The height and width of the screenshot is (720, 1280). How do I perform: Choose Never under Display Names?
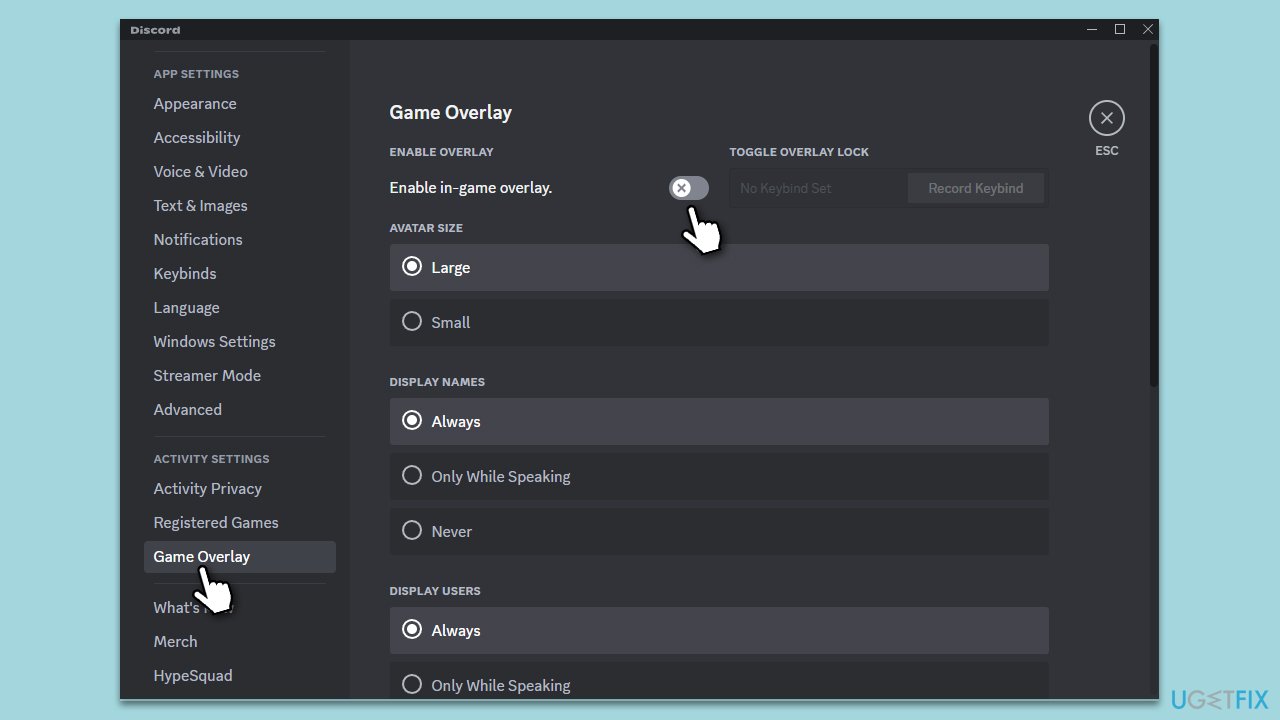(x=719, y=531)
